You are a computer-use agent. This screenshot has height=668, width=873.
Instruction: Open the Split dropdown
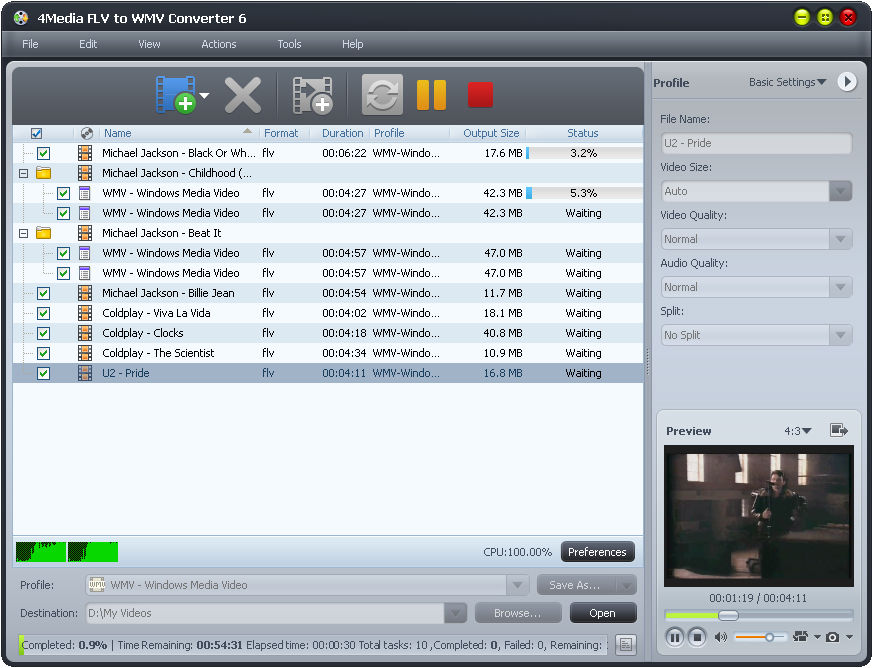[x=840, y=335]
